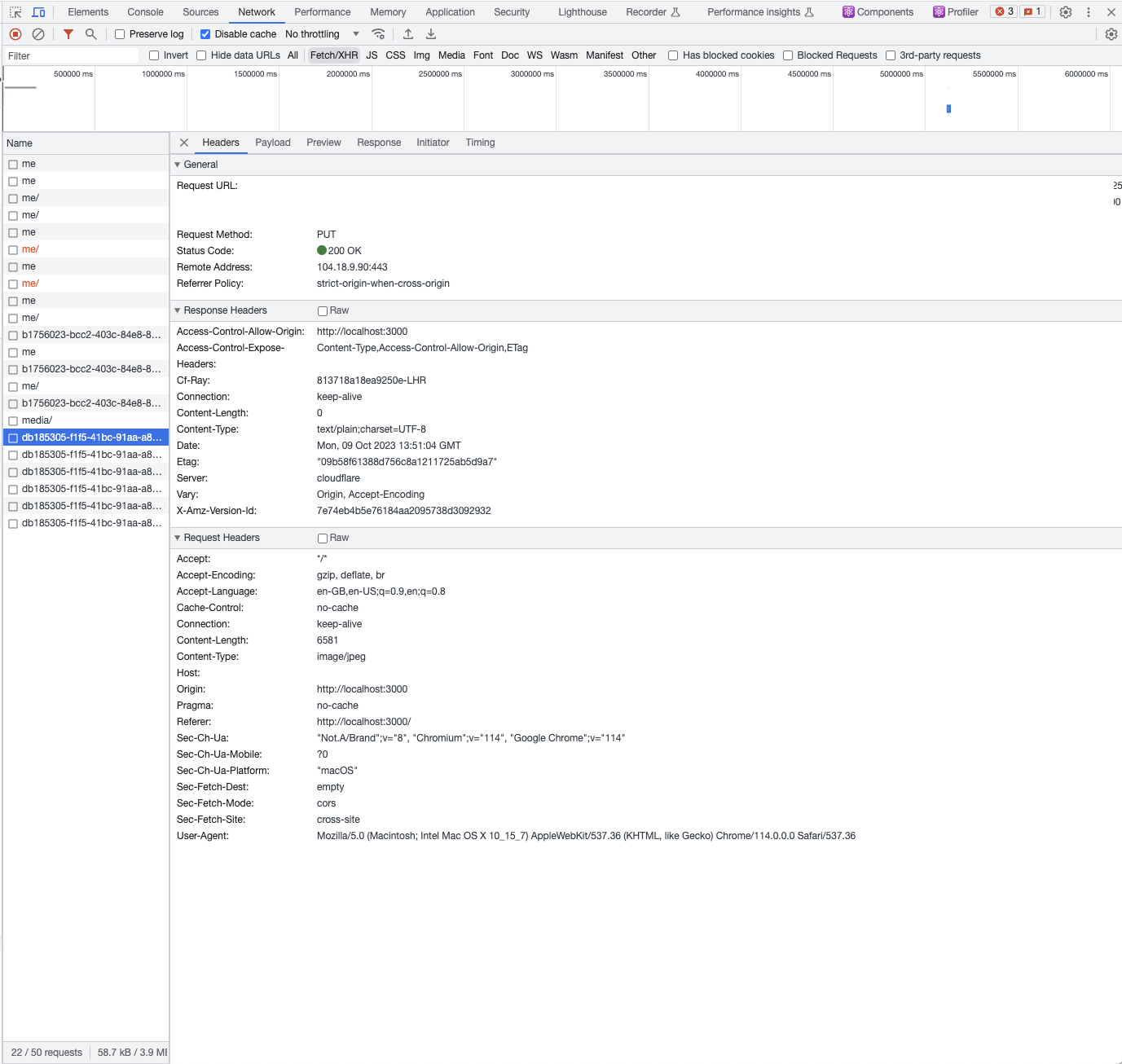Enable Preserve log checkbox

[x=120, y=34]
